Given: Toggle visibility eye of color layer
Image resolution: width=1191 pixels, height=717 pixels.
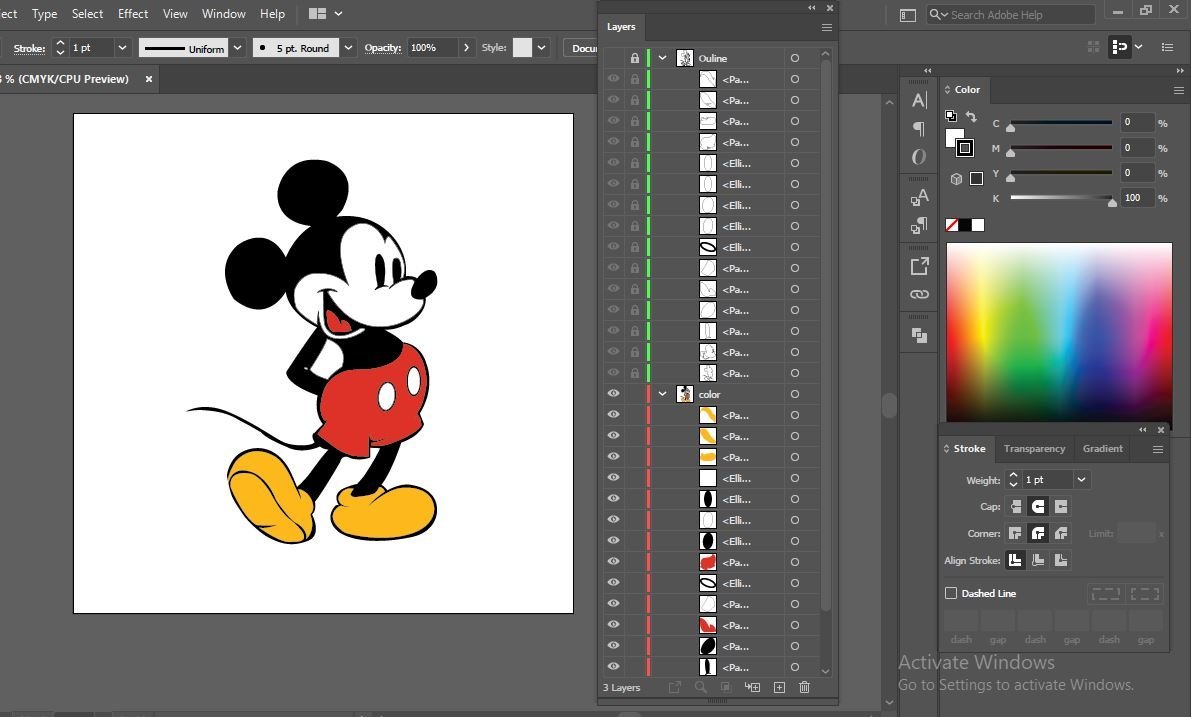Looking at the screenshot, I should point(614,393).
